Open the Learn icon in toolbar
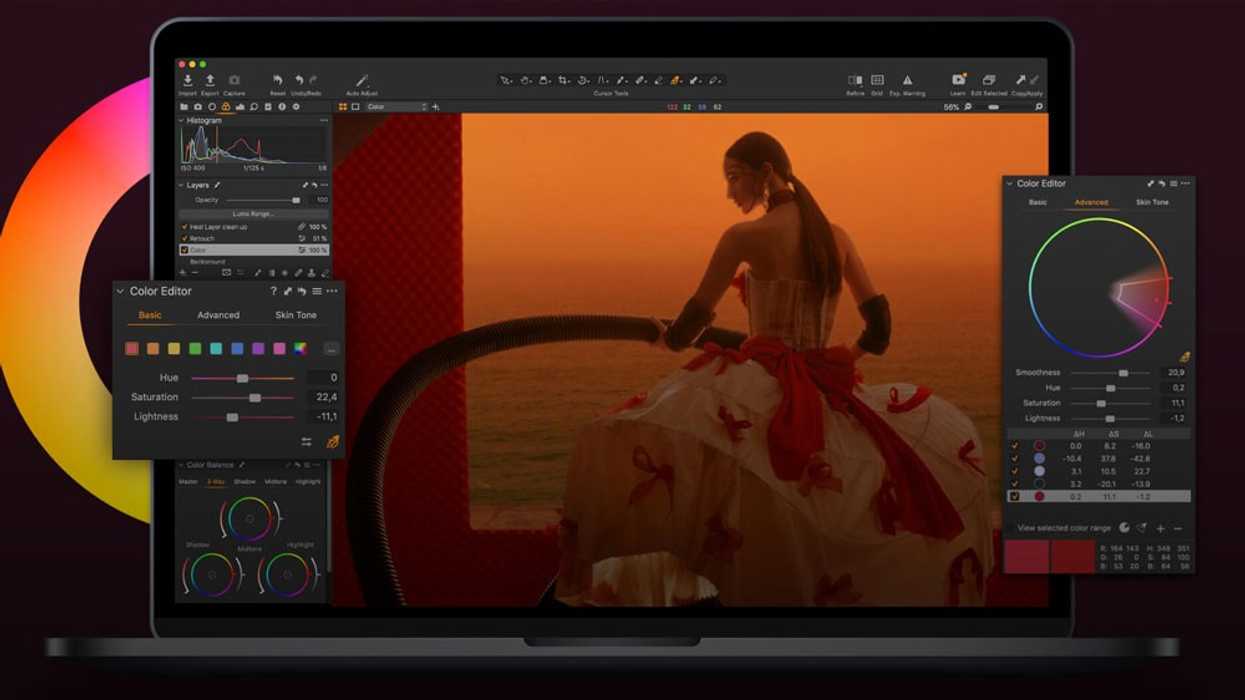 coord(958,80)
